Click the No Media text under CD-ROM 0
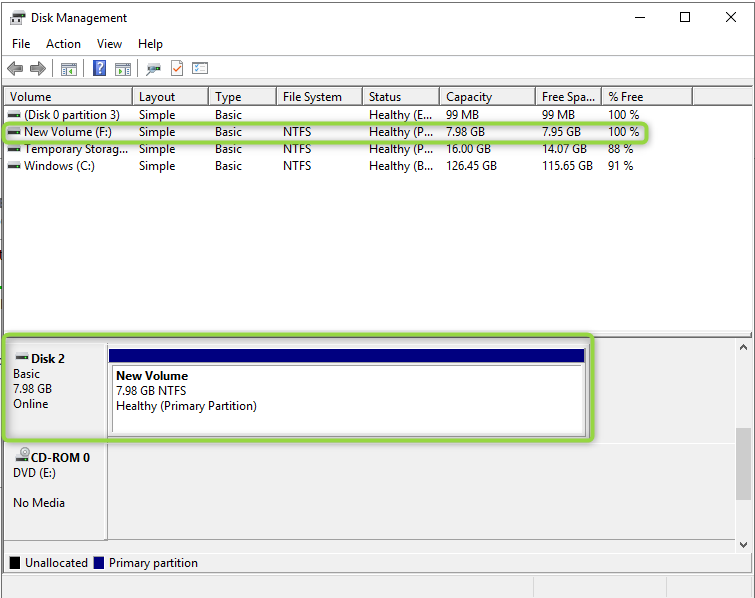This screenshot has height=598, width=755. click(39, 503)
